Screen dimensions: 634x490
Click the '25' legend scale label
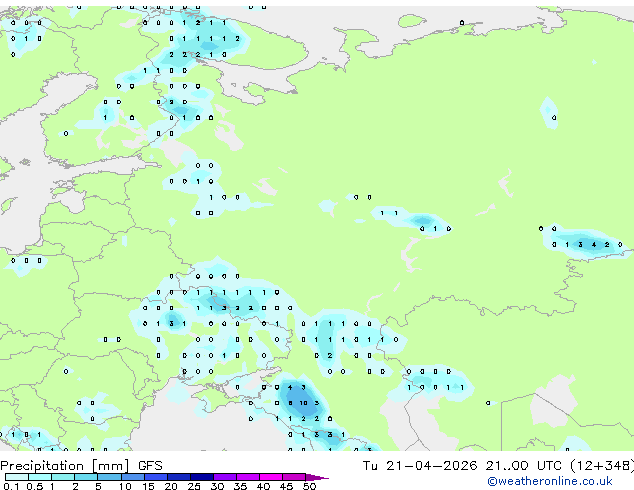coord(194,486)
